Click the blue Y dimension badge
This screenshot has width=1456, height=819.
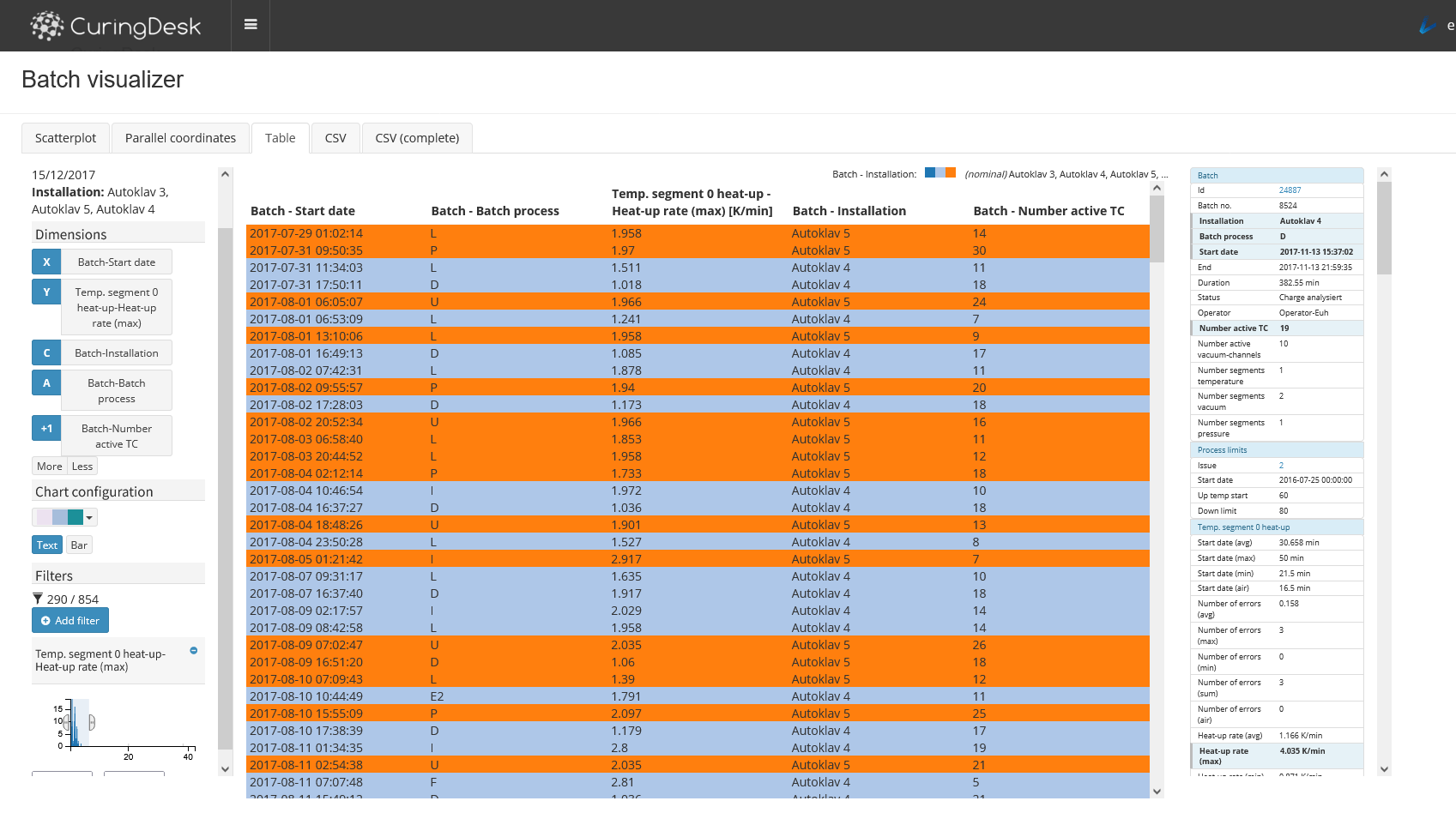(46, 292)
